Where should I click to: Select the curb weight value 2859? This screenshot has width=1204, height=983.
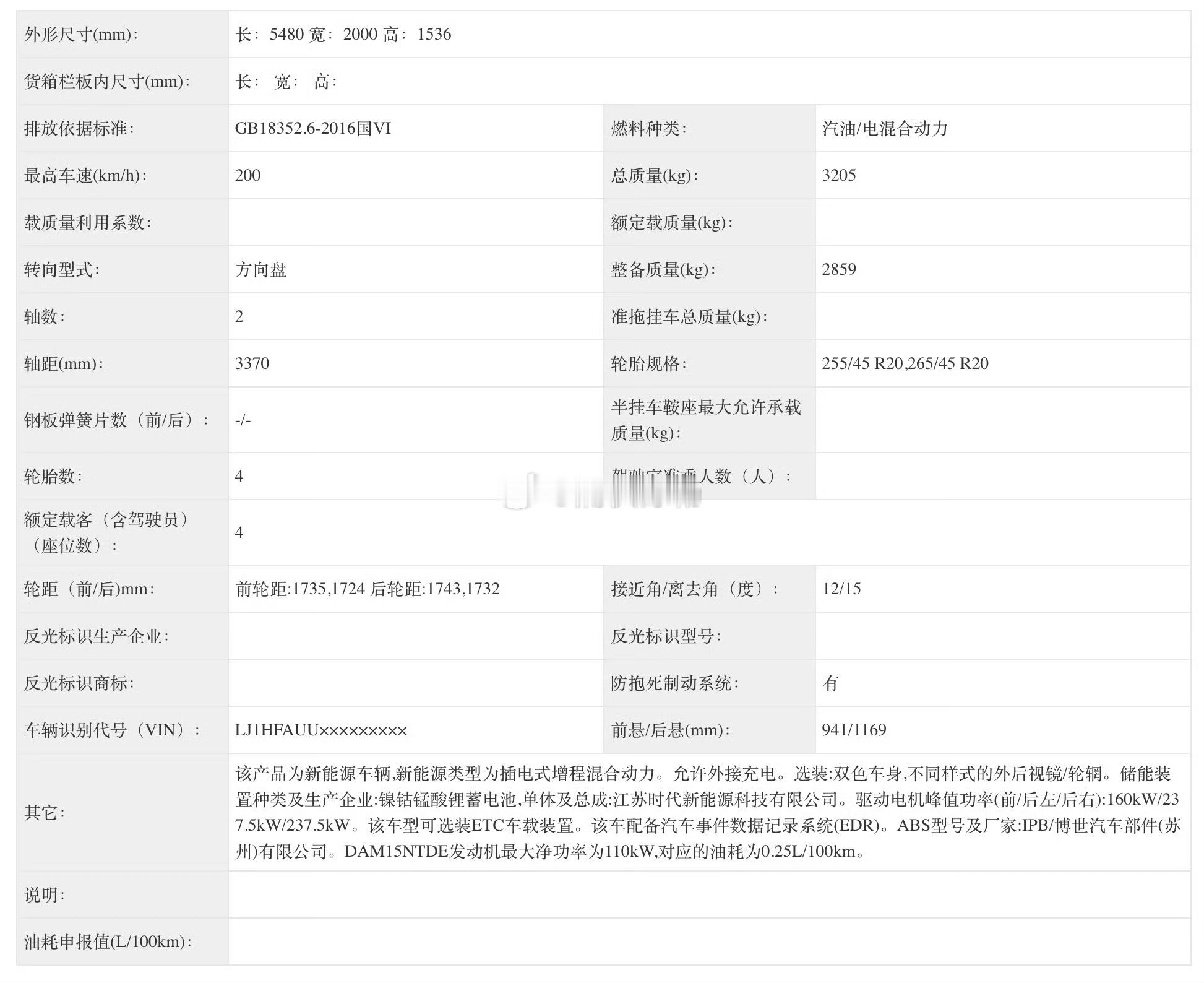(x=839, y=269)
